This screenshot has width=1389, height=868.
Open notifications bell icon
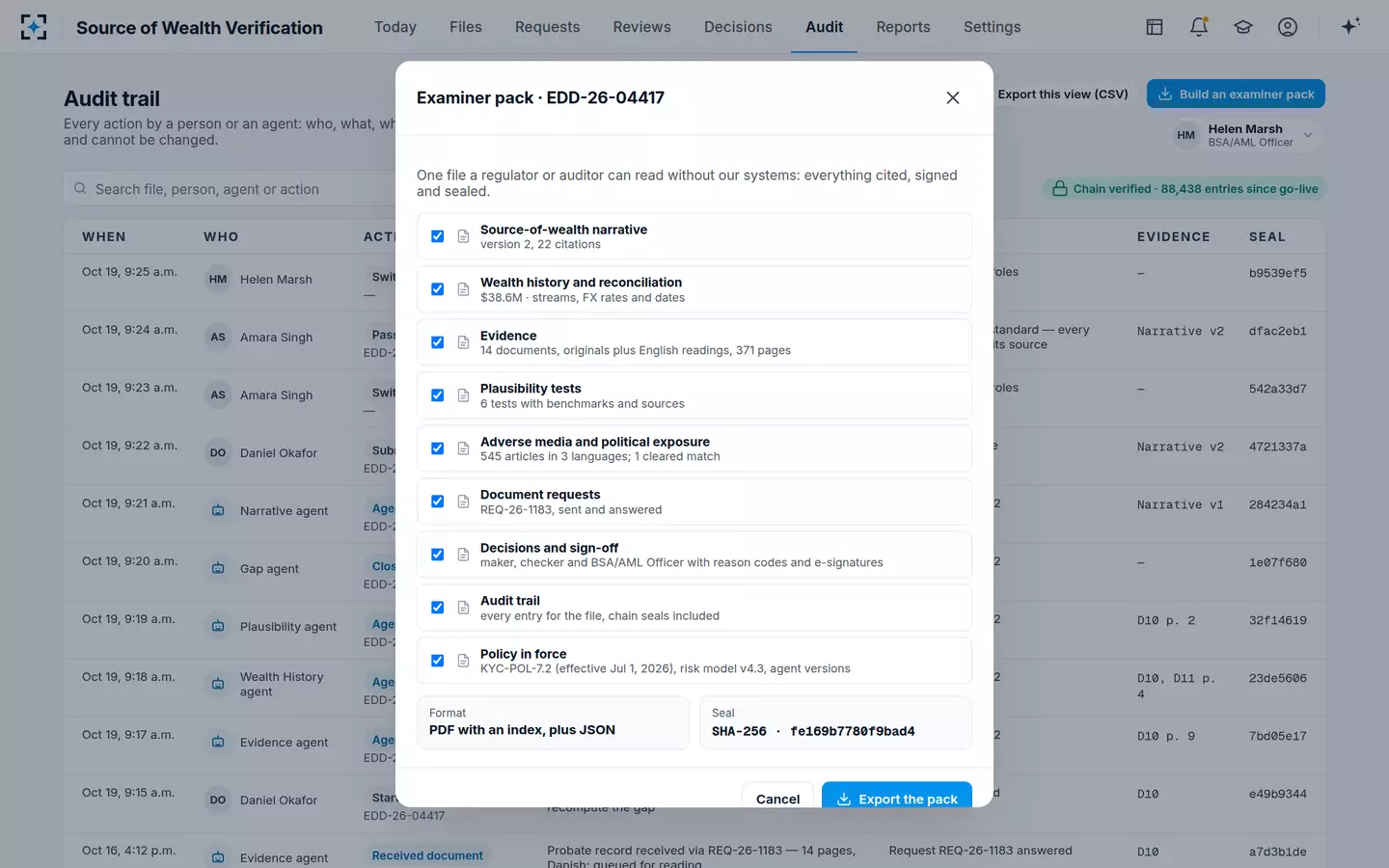click(x=1199, y=27)
